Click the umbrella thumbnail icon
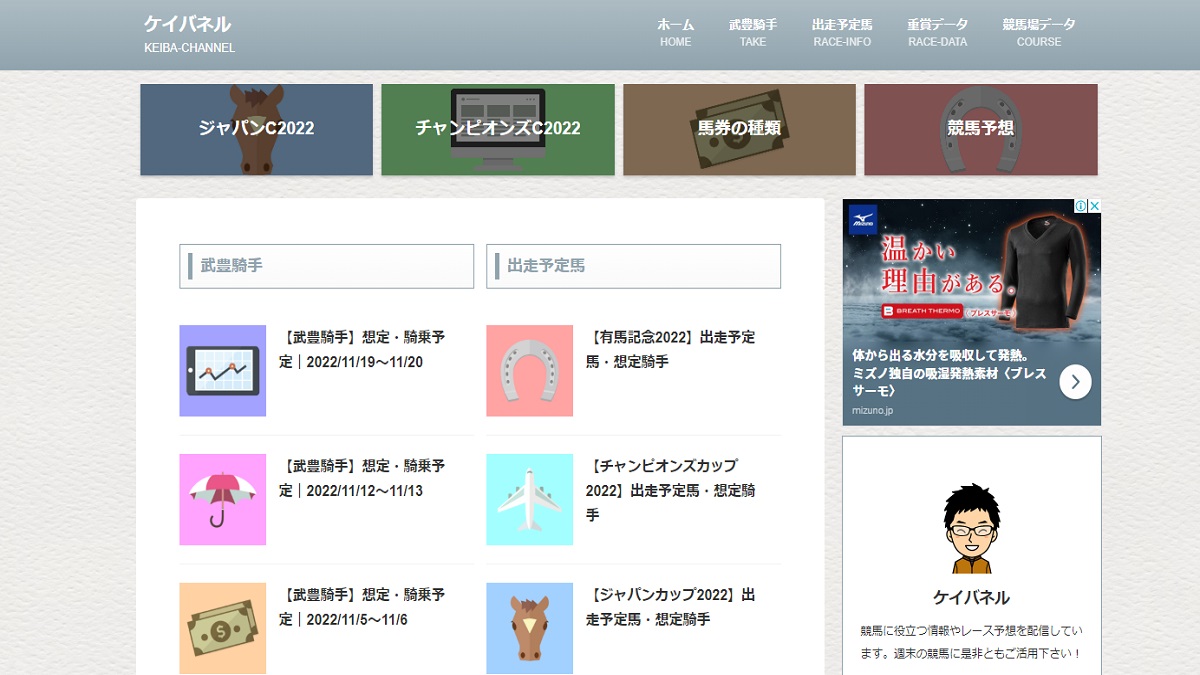 (x=223, y=499)
